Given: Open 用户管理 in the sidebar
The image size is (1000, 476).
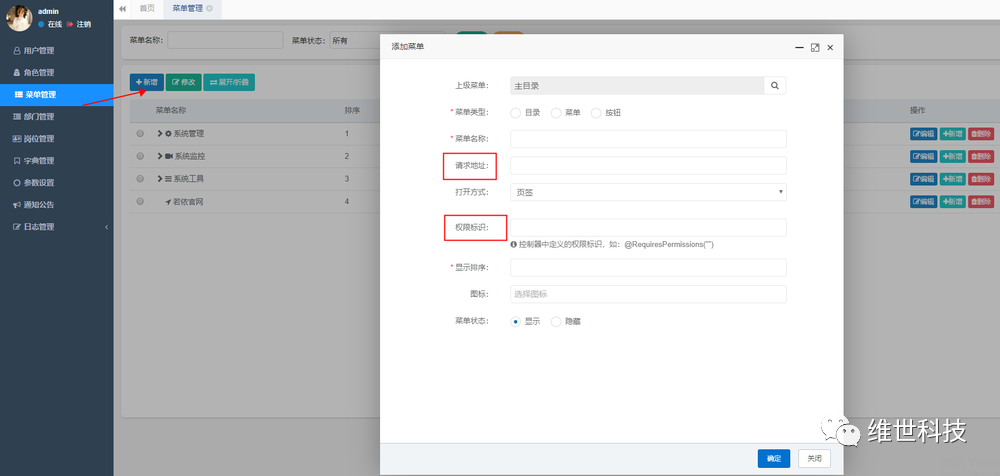Looking at the screenshot, I should [57, 51].
